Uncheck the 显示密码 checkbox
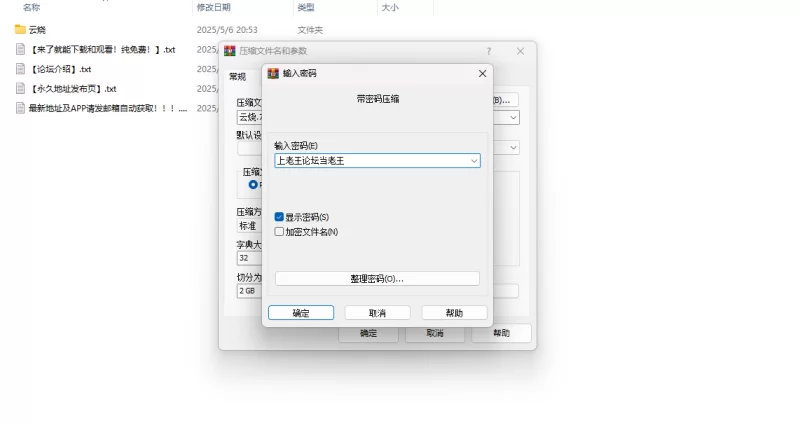The width and height of the screenshot is (800, 423). pyautogui.click(x=279, y=217)
